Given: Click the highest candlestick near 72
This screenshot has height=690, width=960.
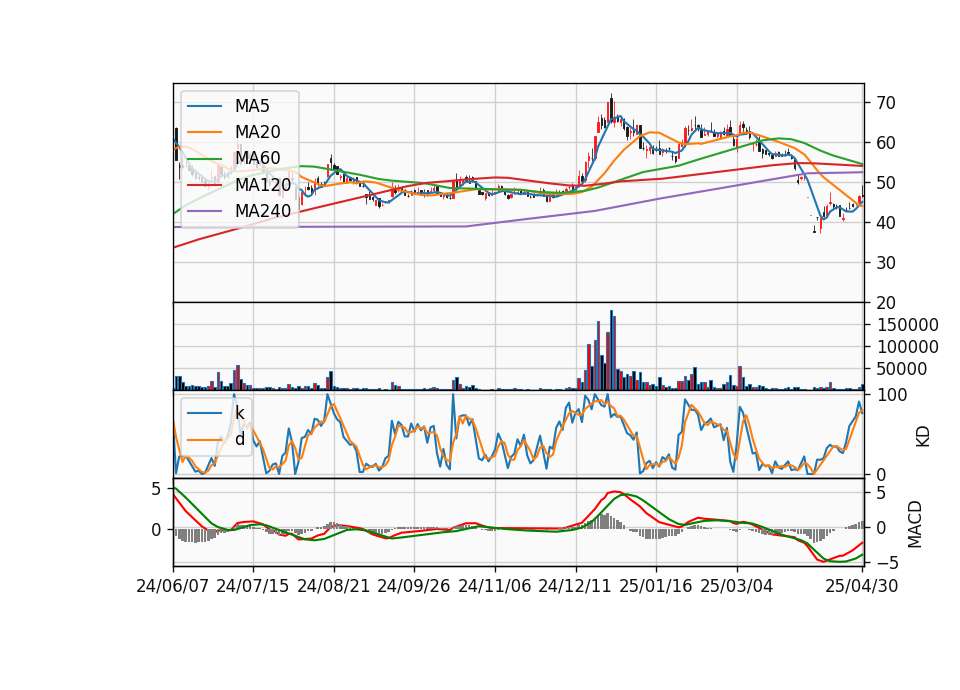Looking at the screenshot, I should 611,107.
